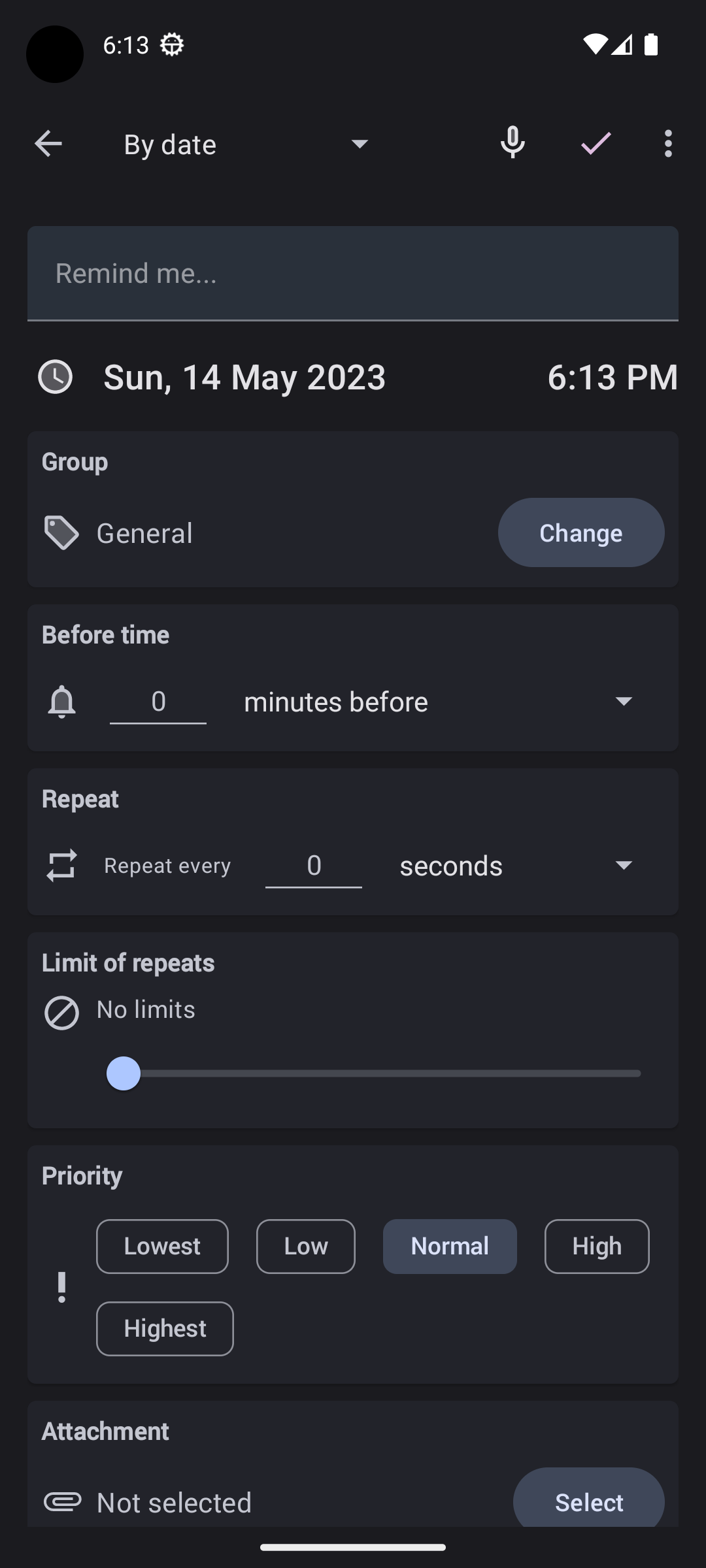Screen dimensions: 706x1568
Task: Tap the back arrow icon
Action: [48, 144]
